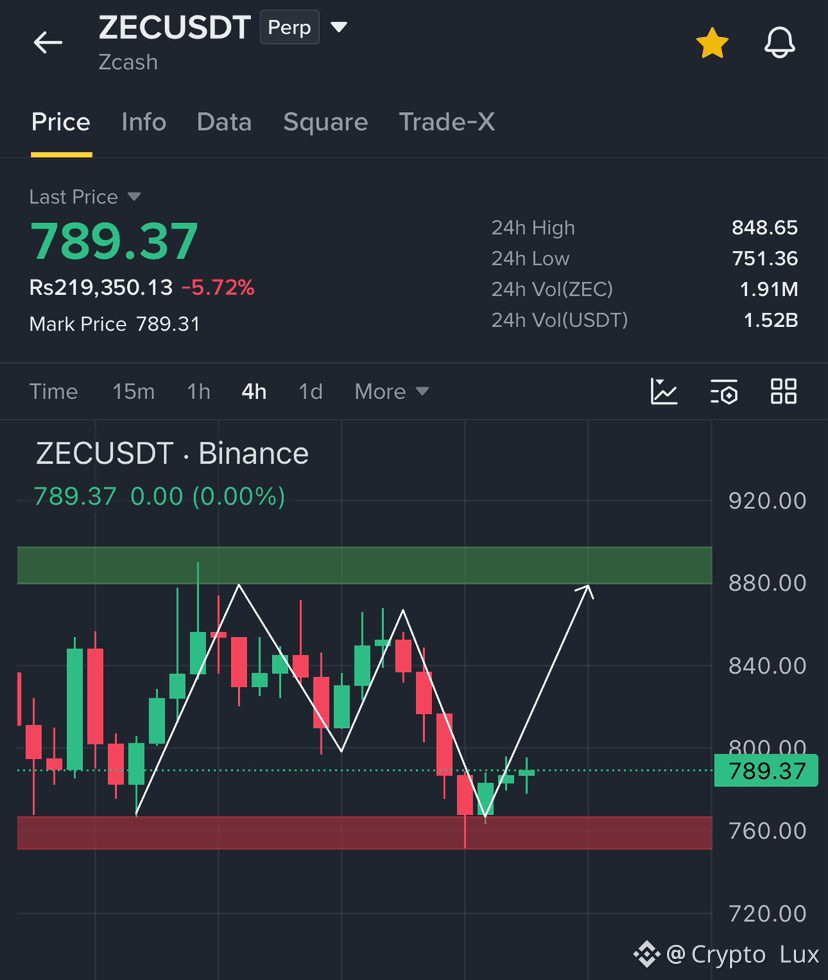Expand the More timeframes dropdown

(391, 392)
